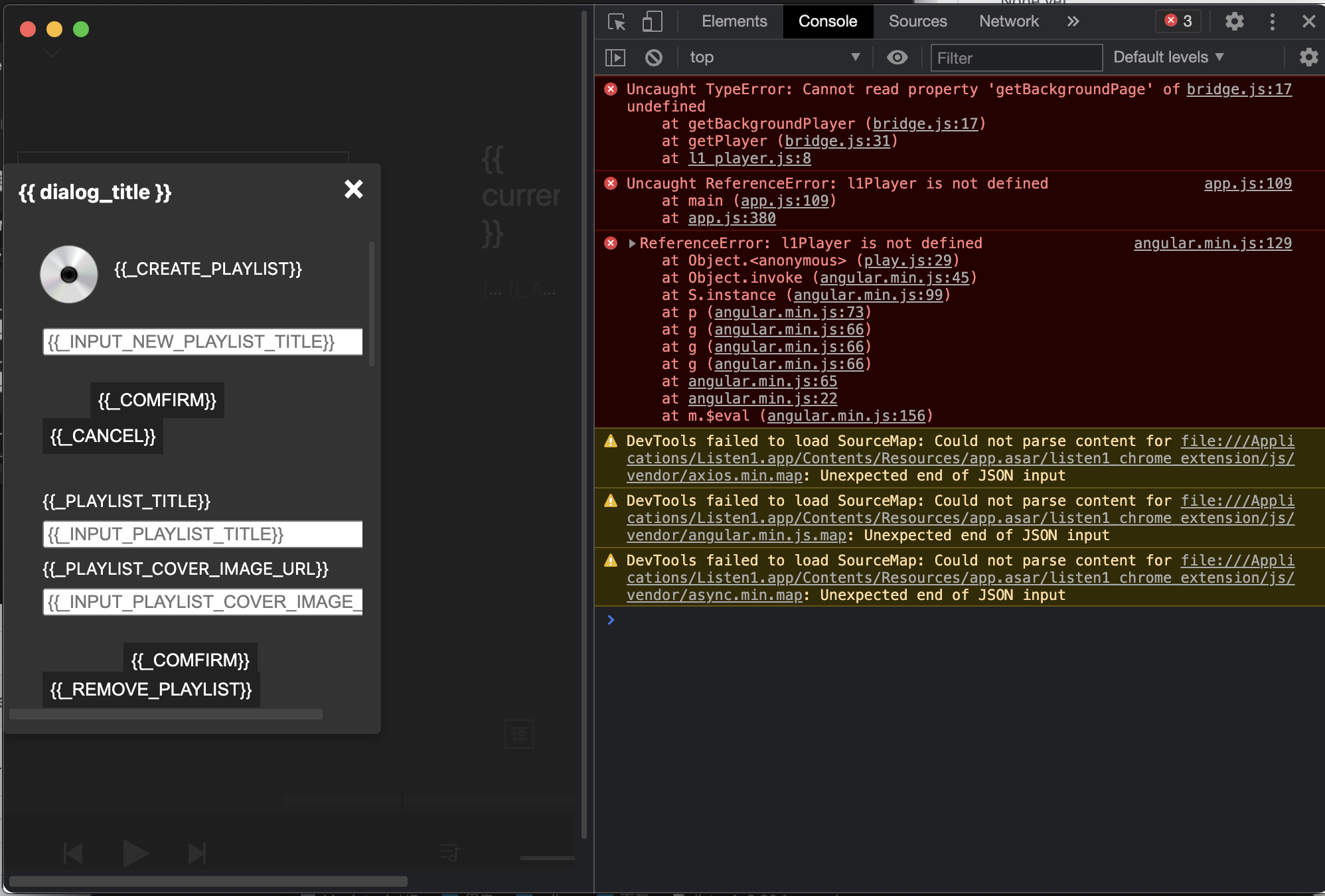1325x896 pixels.
Task: Click the dialog horizontal scrollbar
Action: (x=166, y=714)
